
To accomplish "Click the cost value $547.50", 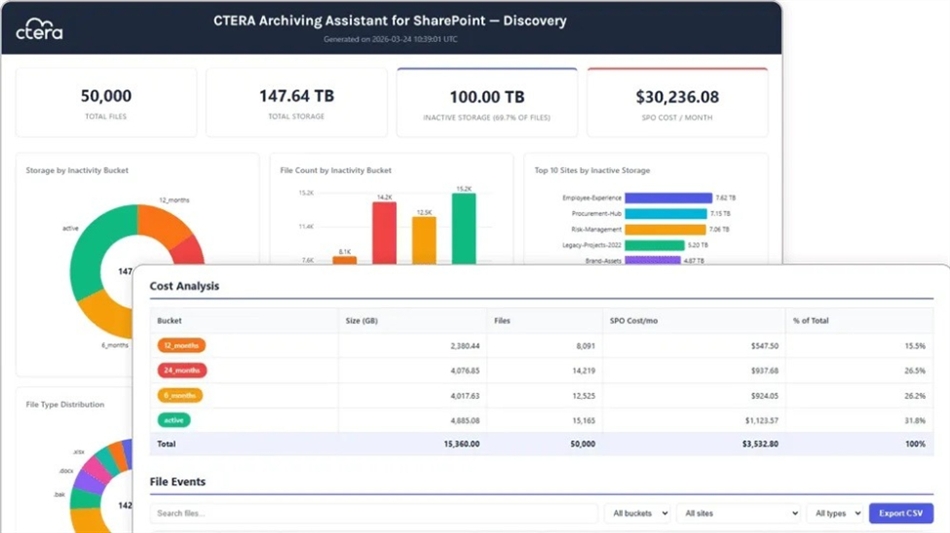I will (x=765, y=346).
